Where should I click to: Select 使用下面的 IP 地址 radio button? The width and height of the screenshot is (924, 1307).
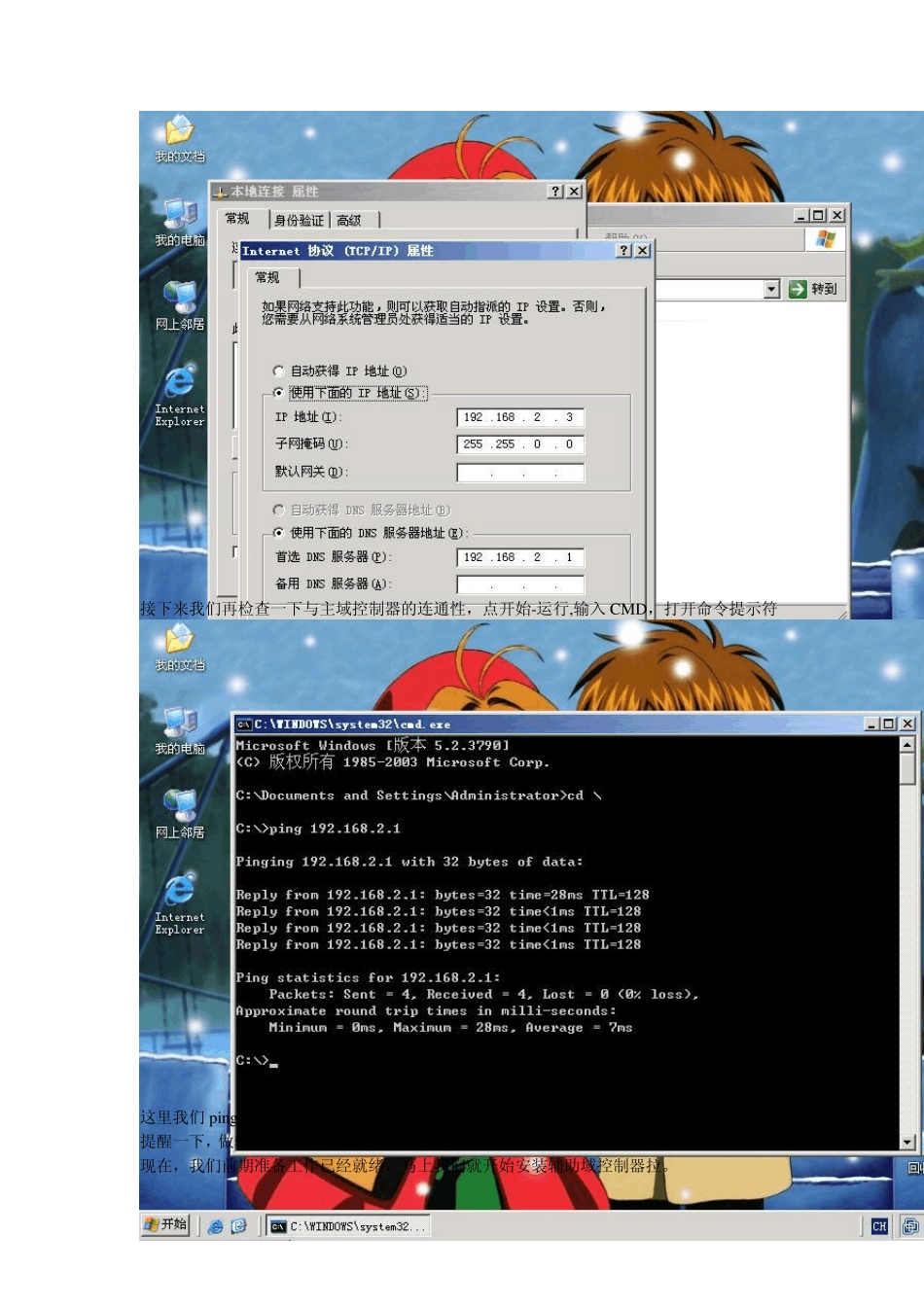(x=279, y=393)
